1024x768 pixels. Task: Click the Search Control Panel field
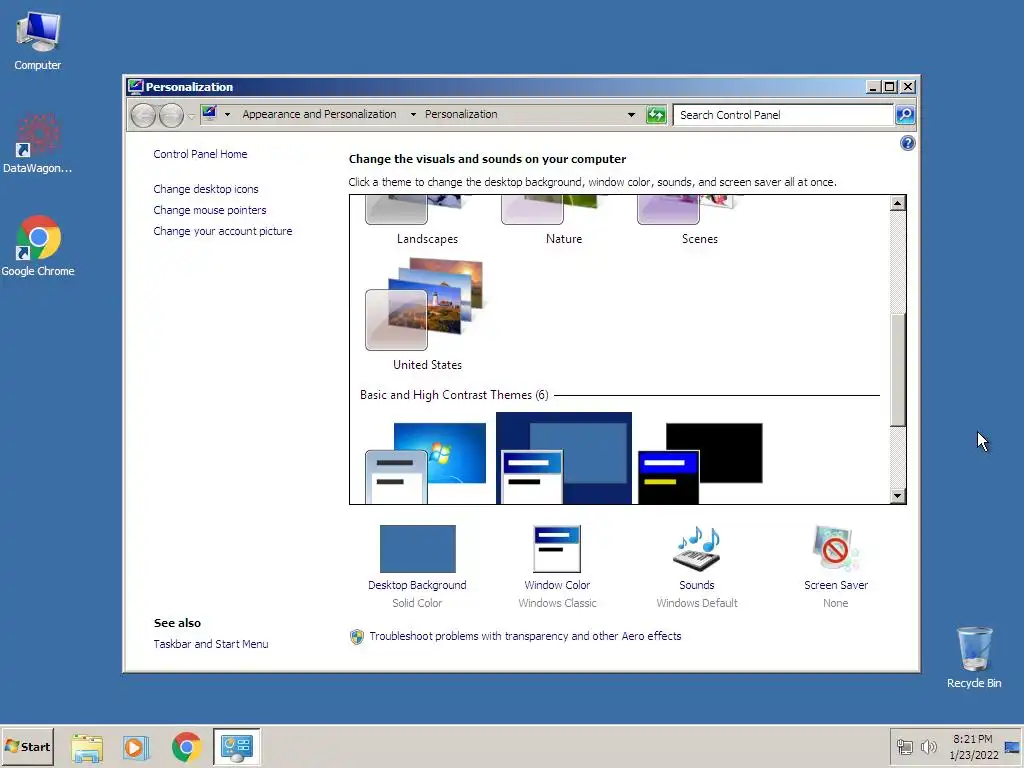pyautogui.click(x=784, y=115)
